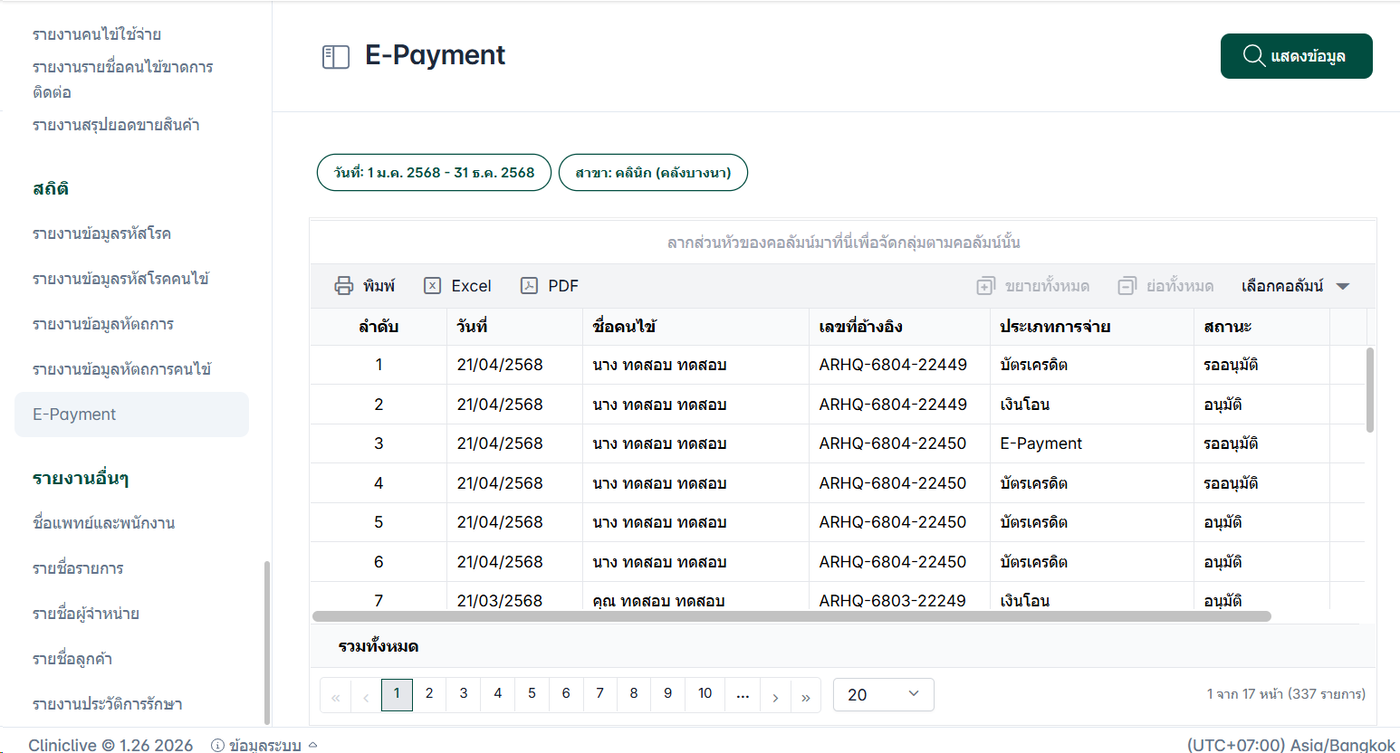This screenshot has width=1400, height=753.
Task: Click the green show data search button
Action: click(1296, 56)
